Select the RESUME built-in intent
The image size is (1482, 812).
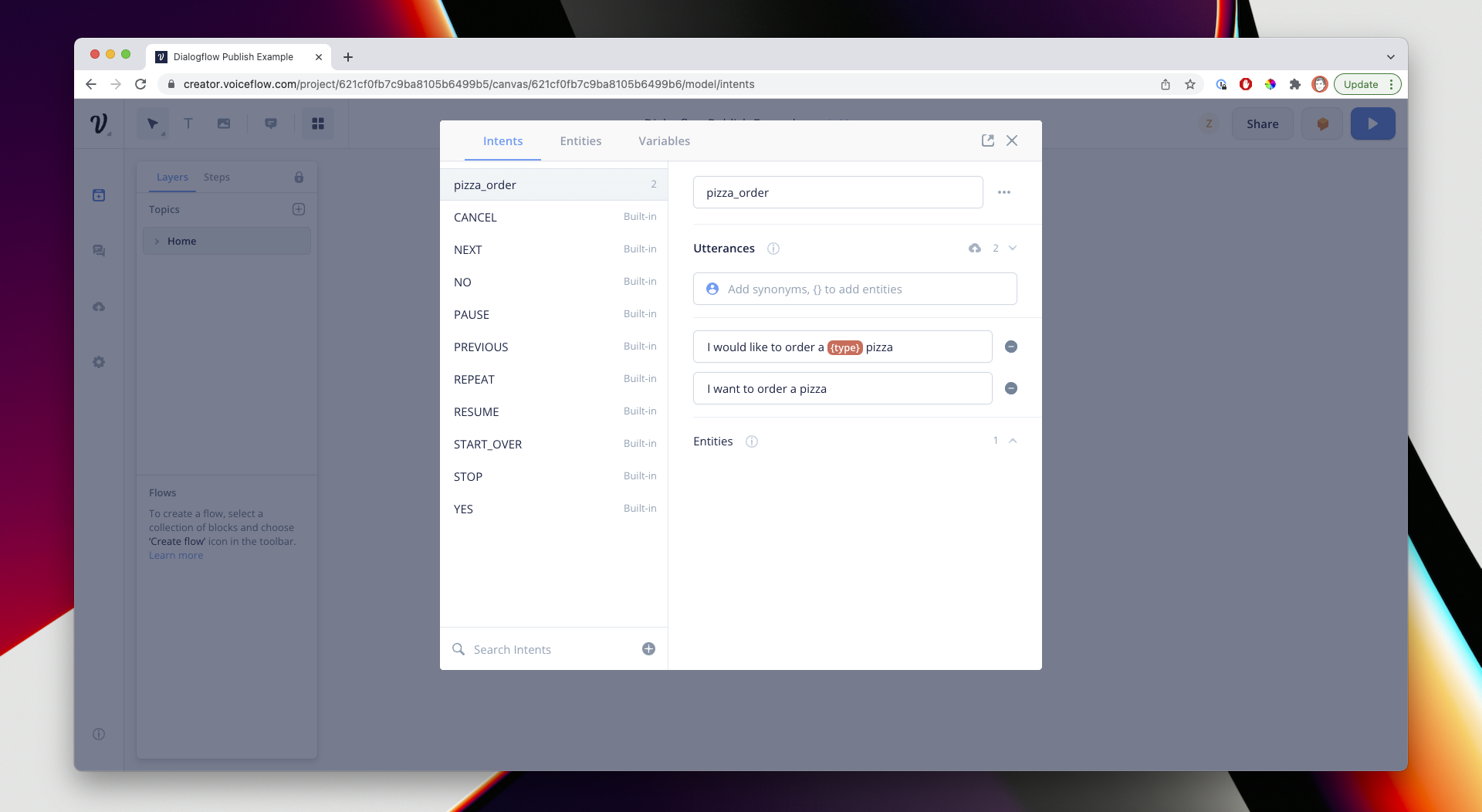coord(553,411)
